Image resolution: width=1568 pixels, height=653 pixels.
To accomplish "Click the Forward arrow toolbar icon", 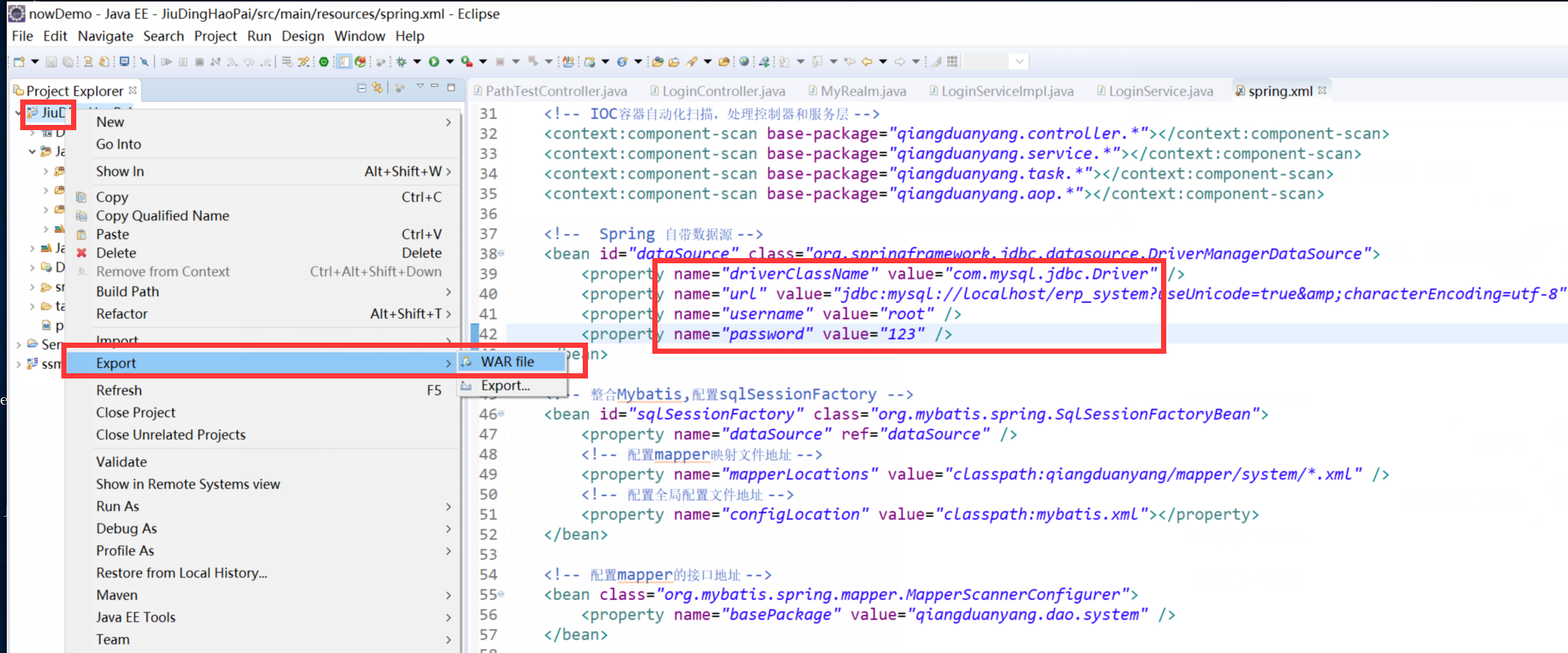I will tap(899, 61).
